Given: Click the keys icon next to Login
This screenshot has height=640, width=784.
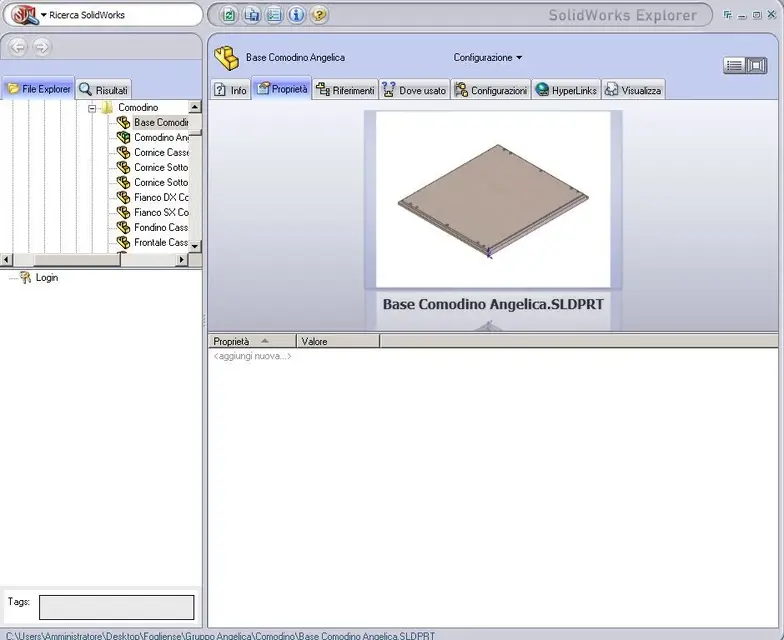Looking at the screenshot, I should click(x=25, y=278).
